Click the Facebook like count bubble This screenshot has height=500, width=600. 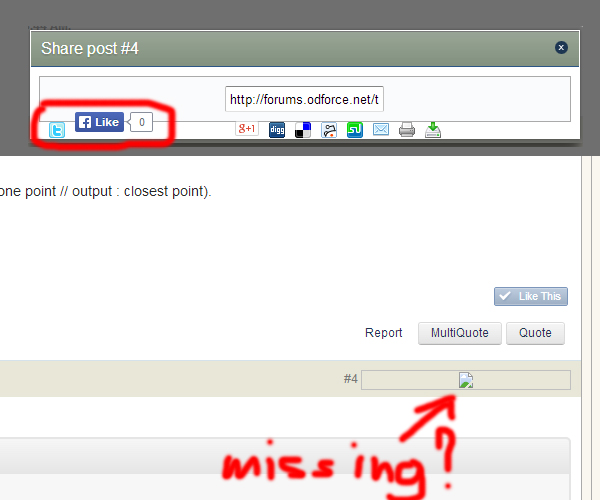pyautogui.click(x=141, y=122)
